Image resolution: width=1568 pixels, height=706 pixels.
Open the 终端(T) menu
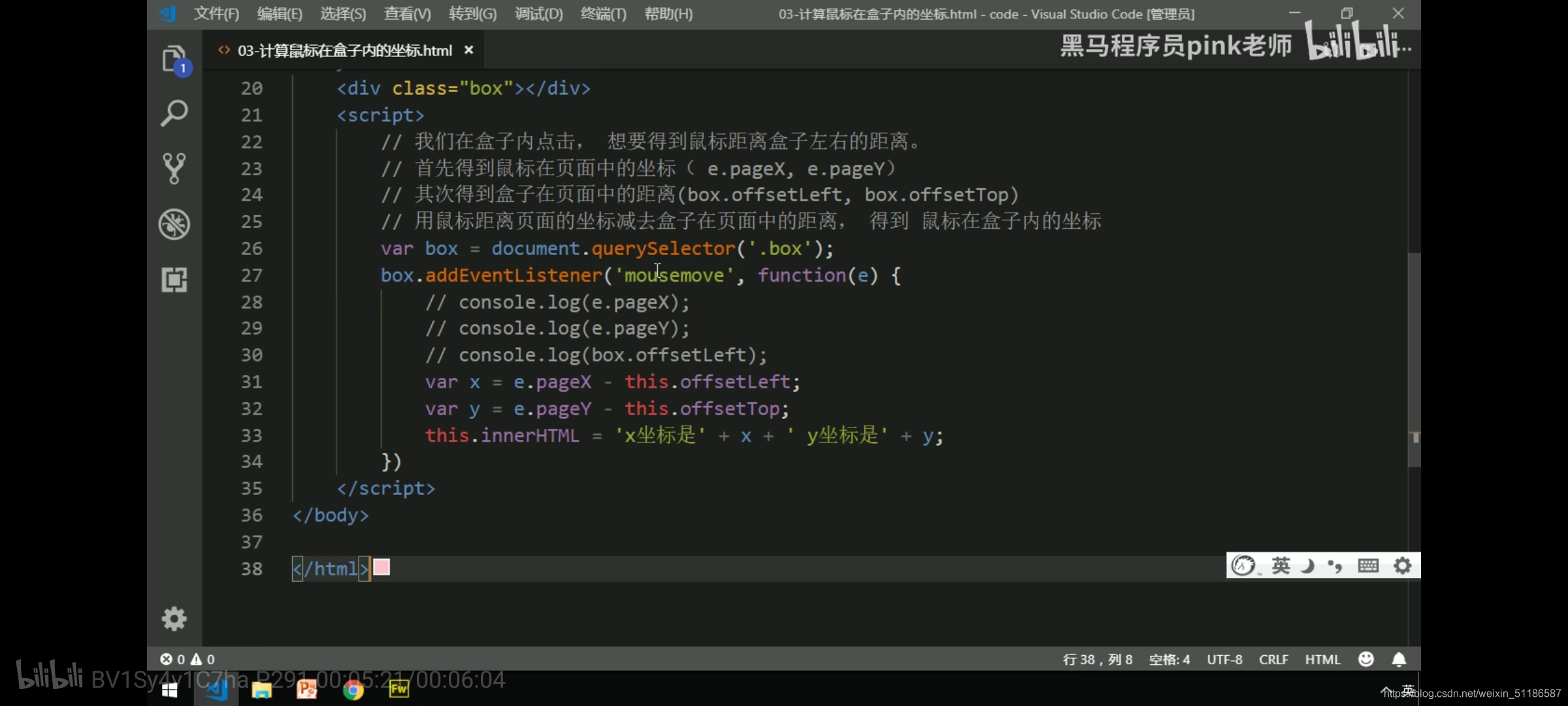coord(603,14)
